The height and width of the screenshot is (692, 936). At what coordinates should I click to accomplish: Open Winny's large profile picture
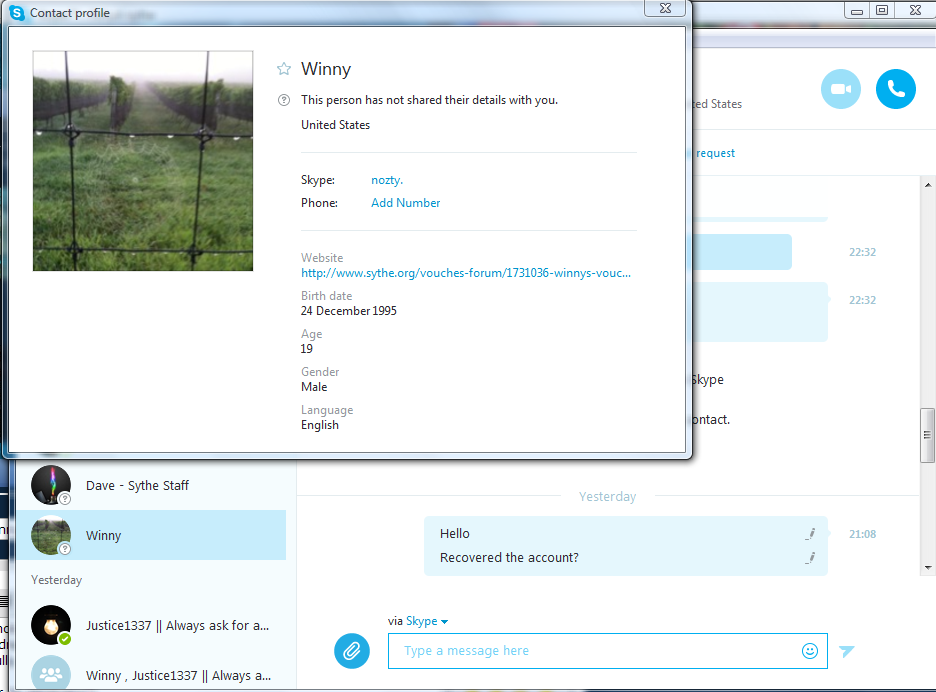[x=143, y=161]
